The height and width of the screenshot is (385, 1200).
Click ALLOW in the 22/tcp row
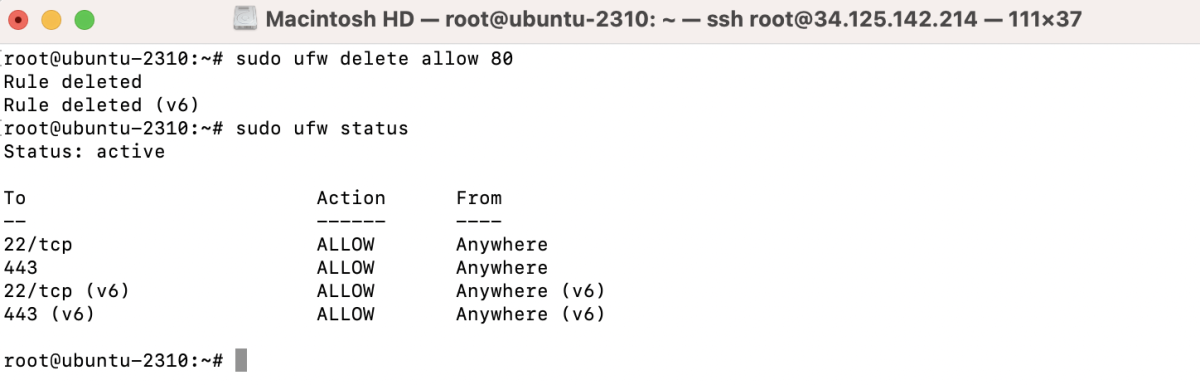pos(345,244)
